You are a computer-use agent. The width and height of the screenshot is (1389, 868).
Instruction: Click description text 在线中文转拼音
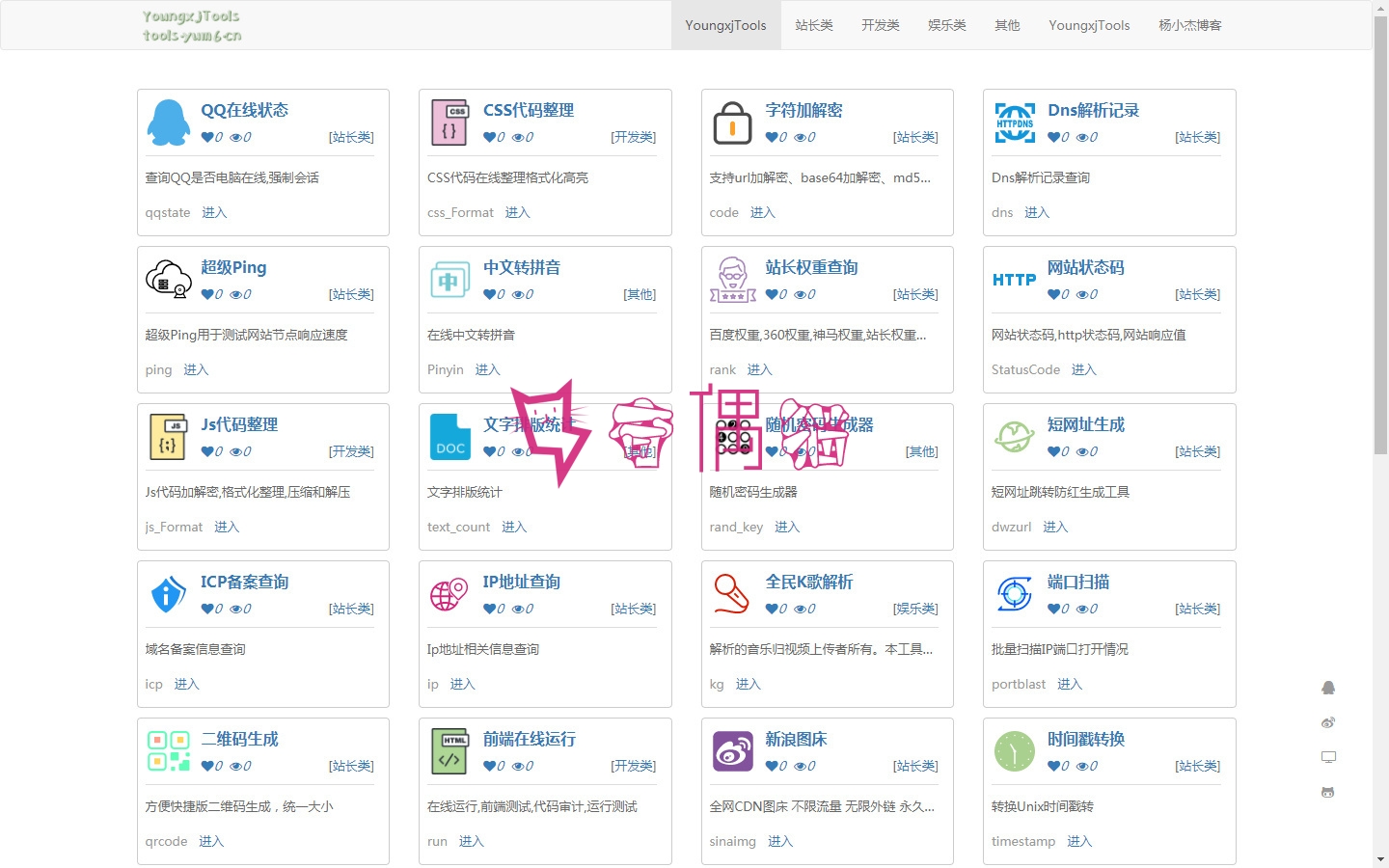pos(471,335)
